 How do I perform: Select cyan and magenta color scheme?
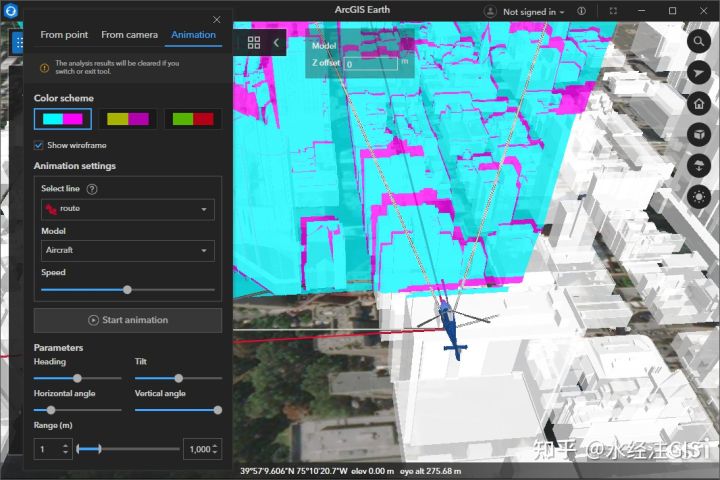coord(63,119)
